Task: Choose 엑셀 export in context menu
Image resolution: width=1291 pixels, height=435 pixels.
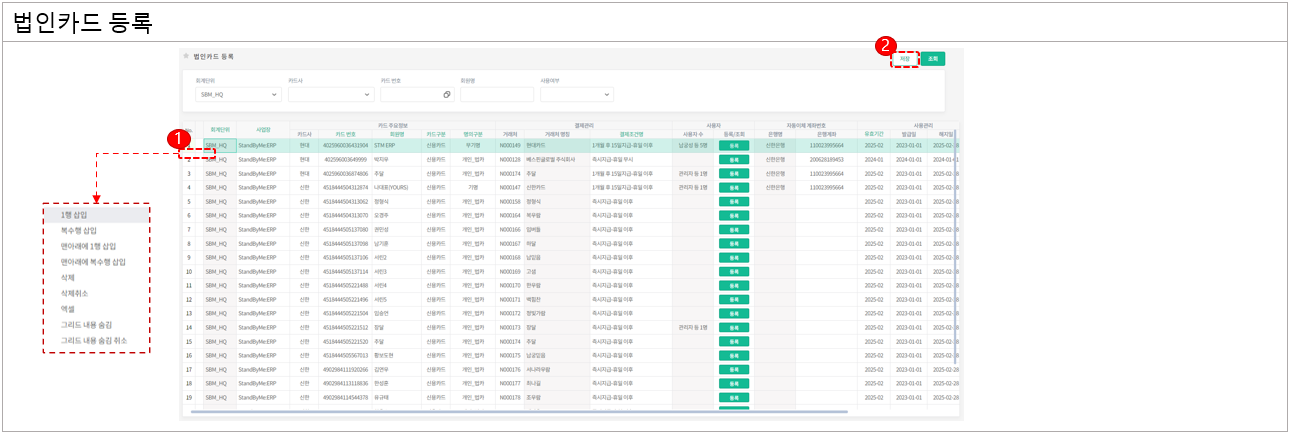Action: click(x=67, y=309)
